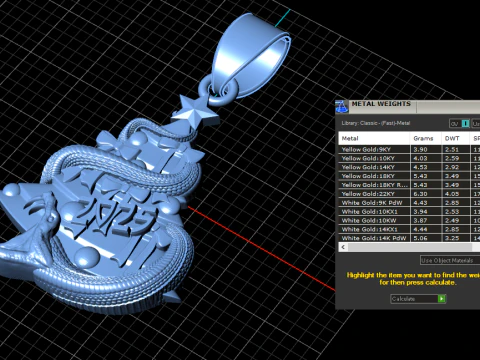Viewport: 480px width, 360px height.
Task: Select the White Gold:14K PdW row
Action: [409, 238]
